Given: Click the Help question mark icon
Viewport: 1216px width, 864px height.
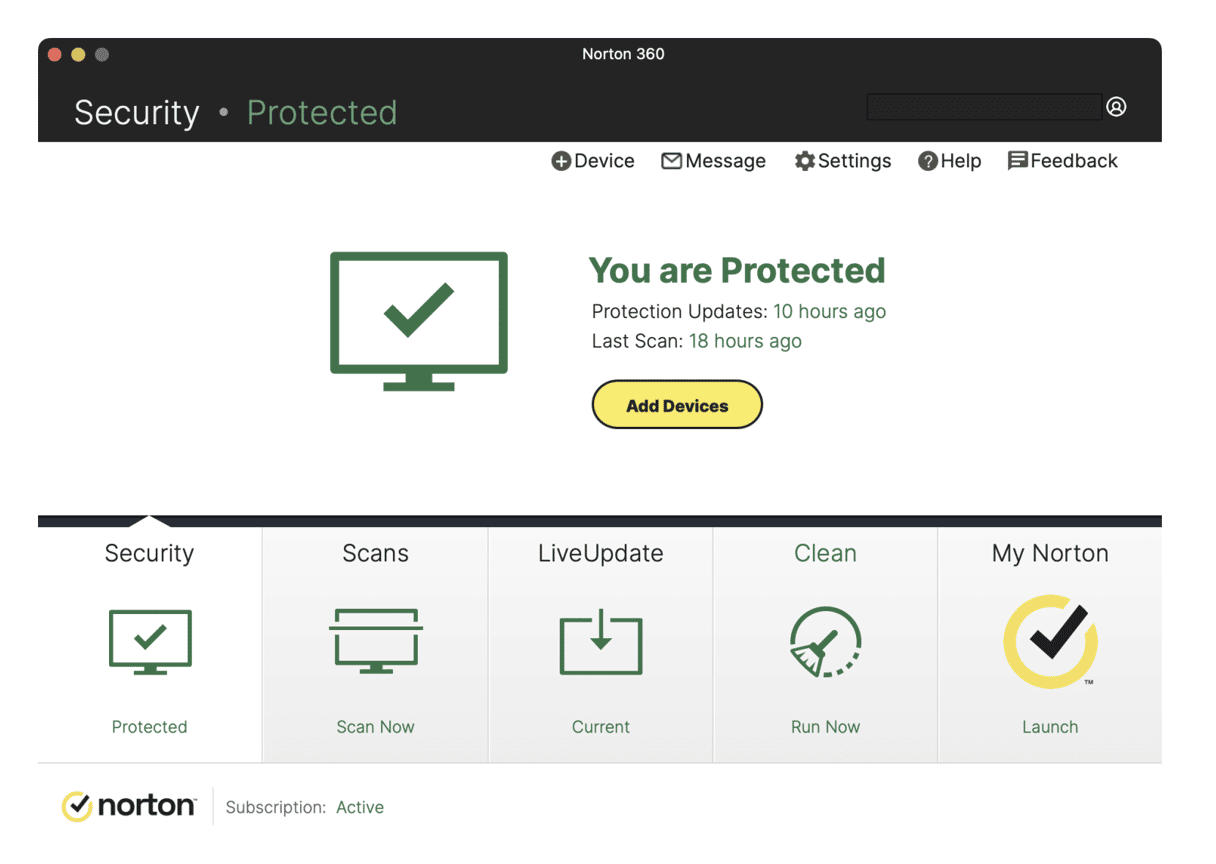Looking at the screenshot, I should 926,160.
